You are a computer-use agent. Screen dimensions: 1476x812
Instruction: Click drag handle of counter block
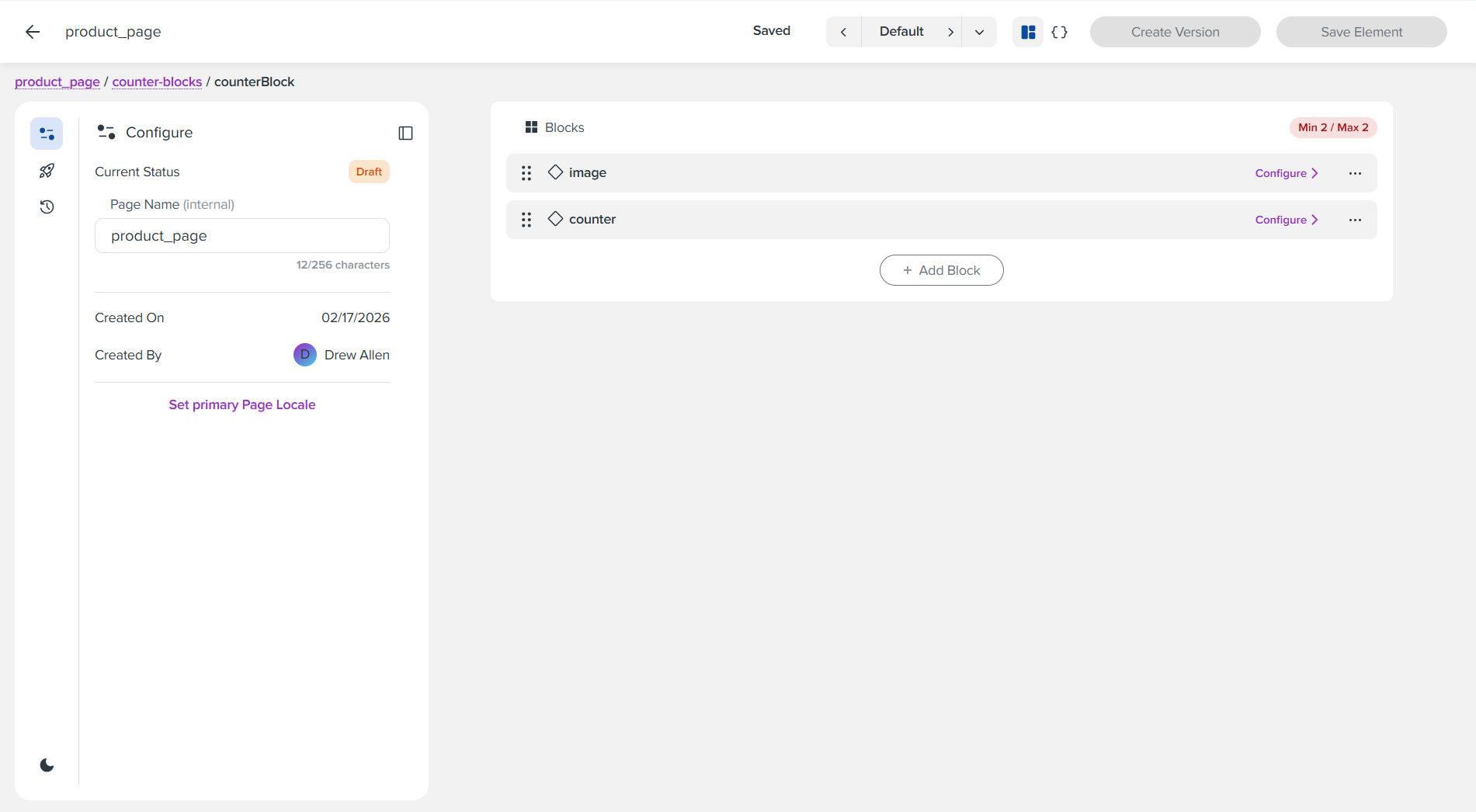coord(526,220)
